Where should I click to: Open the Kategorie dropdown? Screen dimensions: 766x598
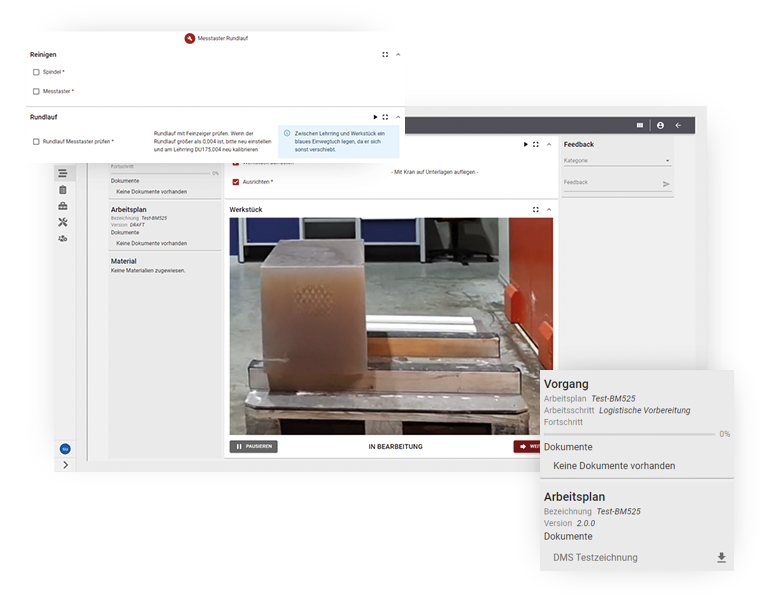tap(616, 160)
